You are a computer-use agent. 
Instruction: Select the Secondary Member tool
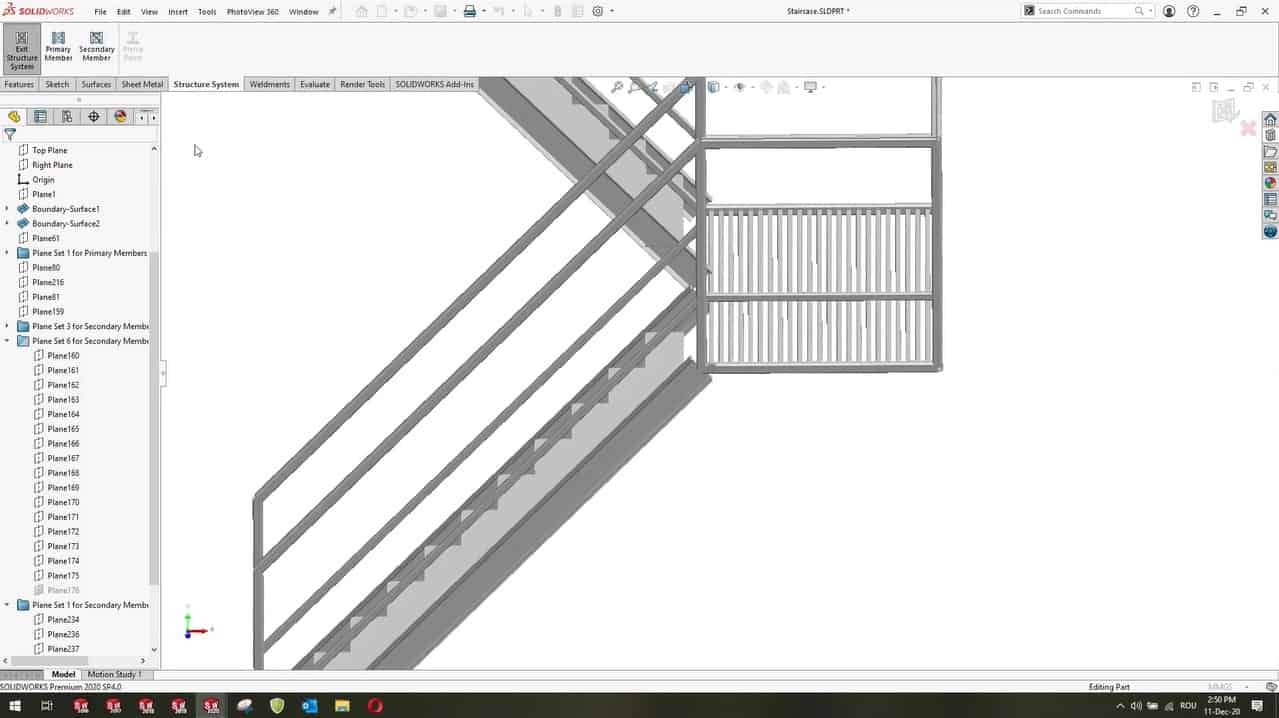(x=97, y=47)
